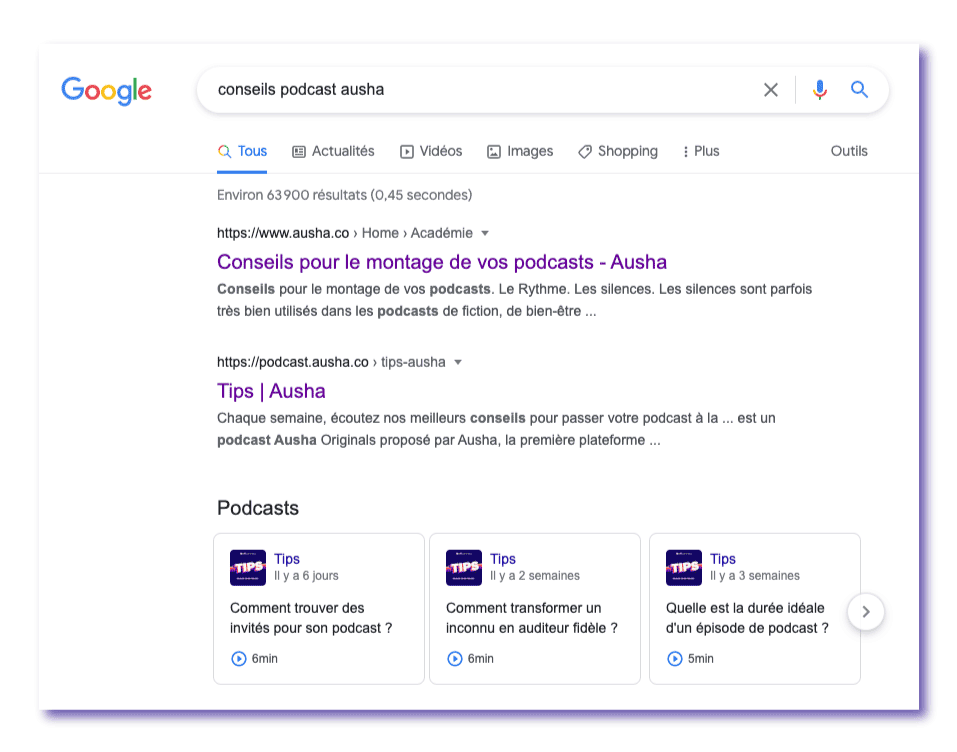Play the invités episode via its 6min play icon

click(x=239, y=659)
